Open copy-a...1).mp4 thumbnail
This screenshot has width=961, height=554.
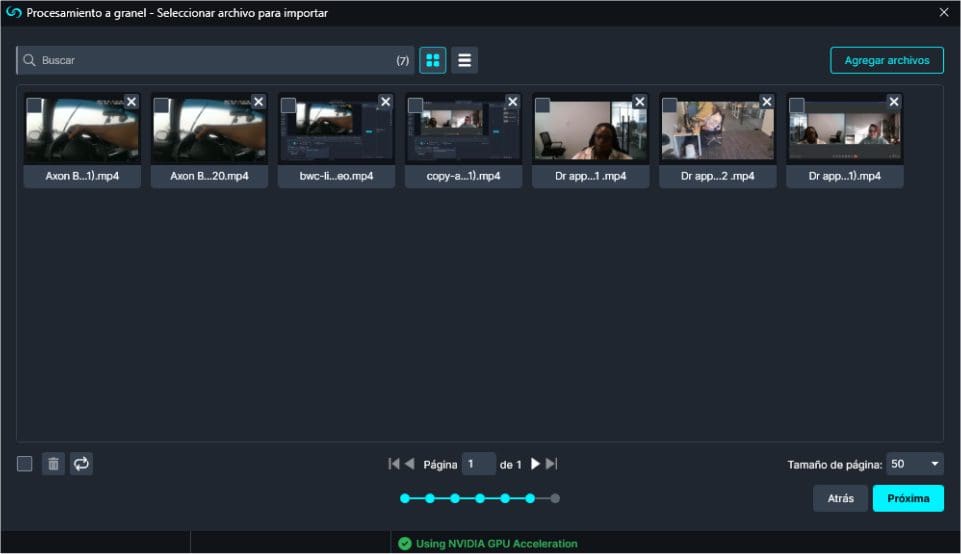click(x=463, y=130)
